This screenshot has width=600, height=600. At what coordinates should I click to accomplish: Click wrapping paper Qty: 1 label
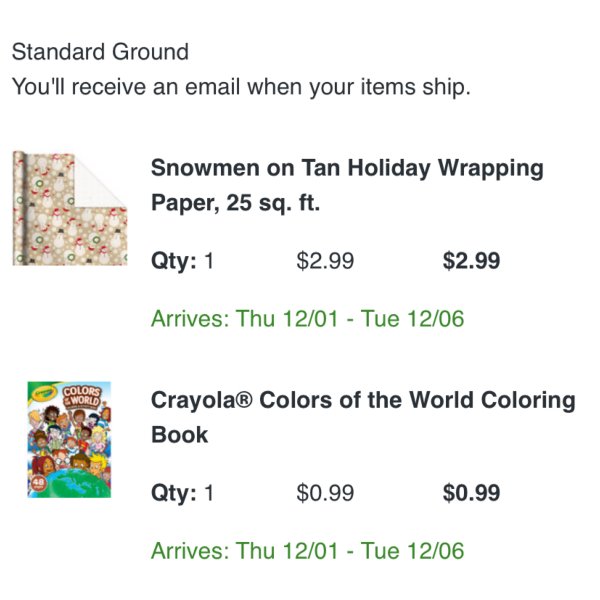tap(182, 261)
